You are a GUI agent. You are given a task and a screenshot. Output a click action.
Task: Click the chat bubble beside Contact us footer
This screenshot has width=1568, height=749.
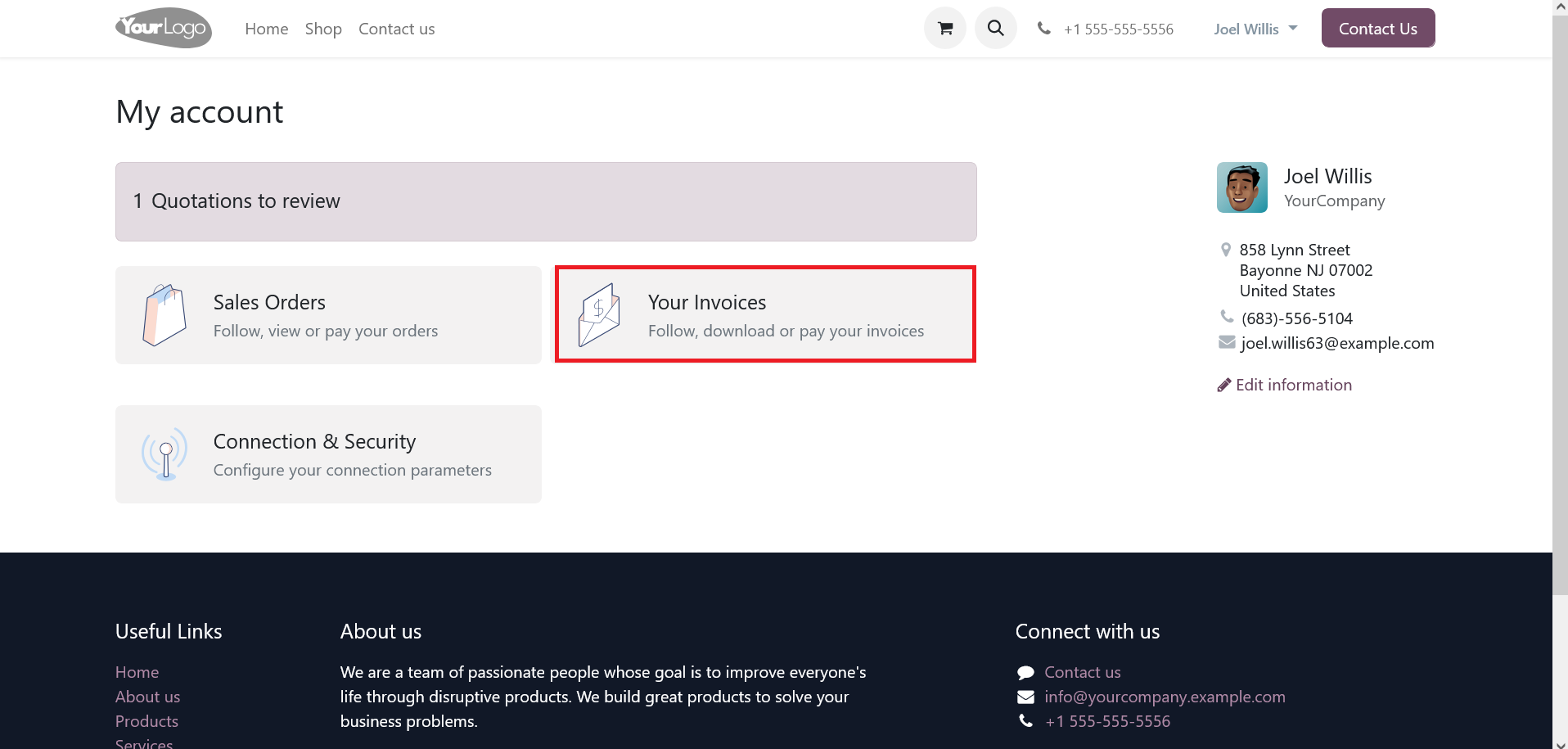click(1025, 671)
